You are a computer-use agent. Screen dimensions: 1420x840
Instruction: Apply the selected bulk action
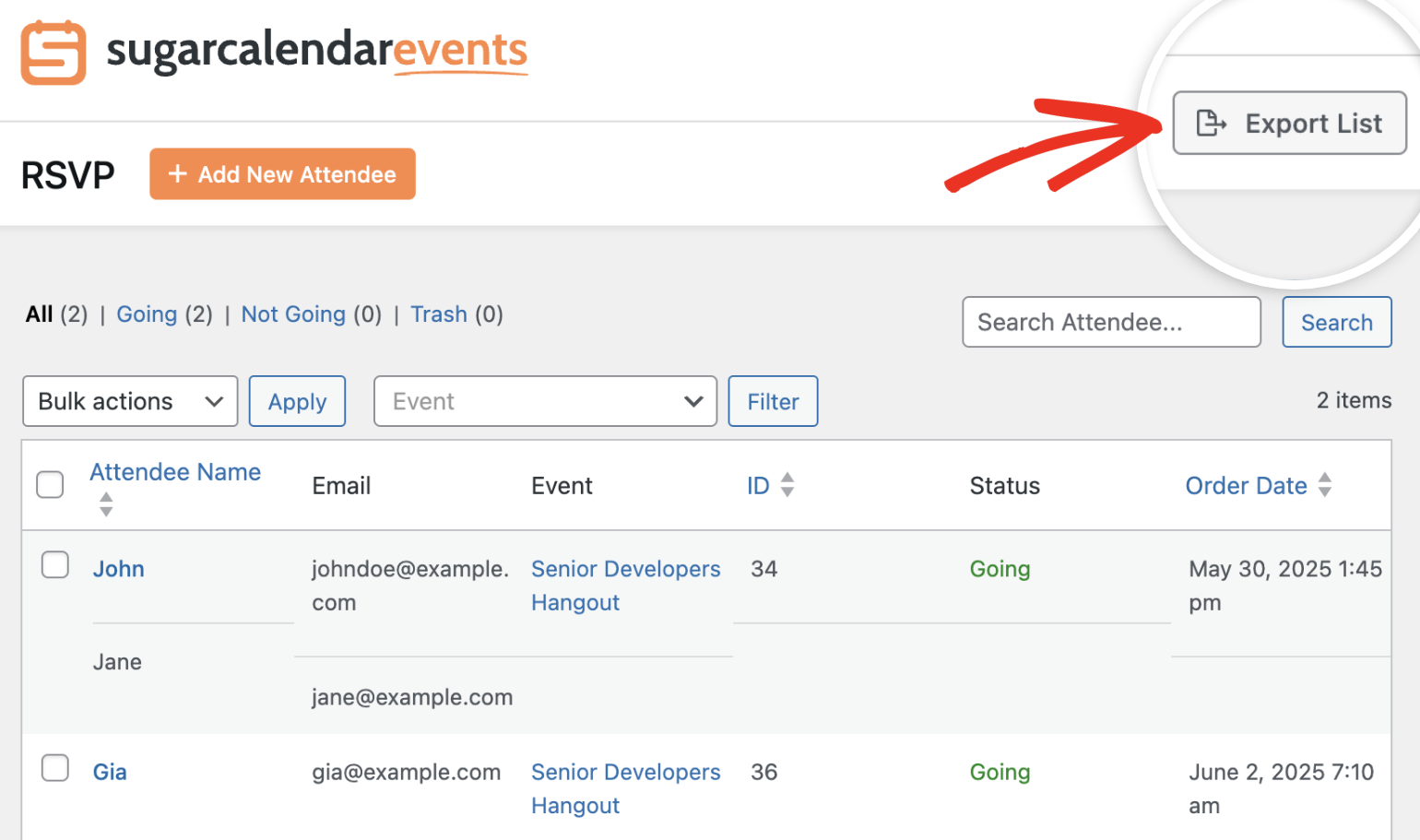(x=297, y=401)
